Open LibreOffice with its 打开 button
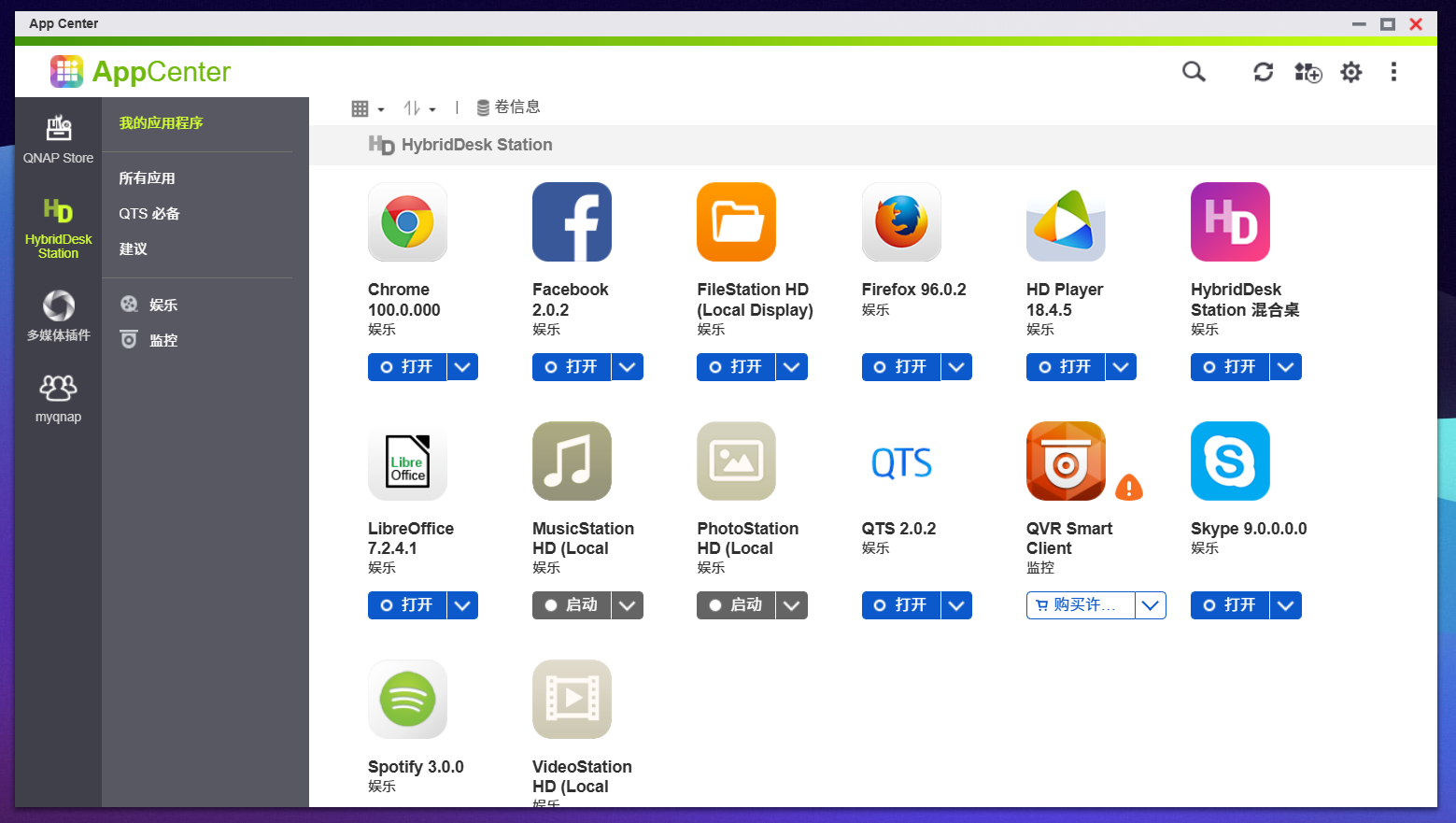Image resolution: width=1456 pixels, height=823 pixels. 407,605
